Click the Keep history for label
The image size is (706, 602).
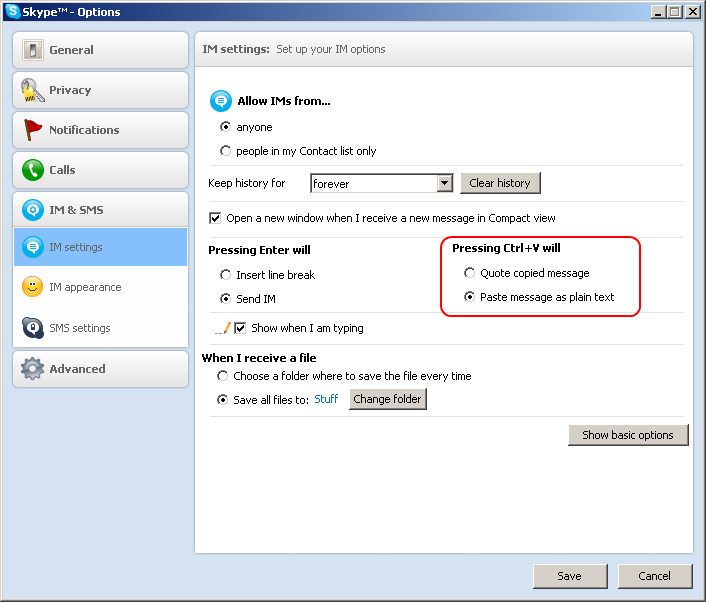(x=247, y=183)
